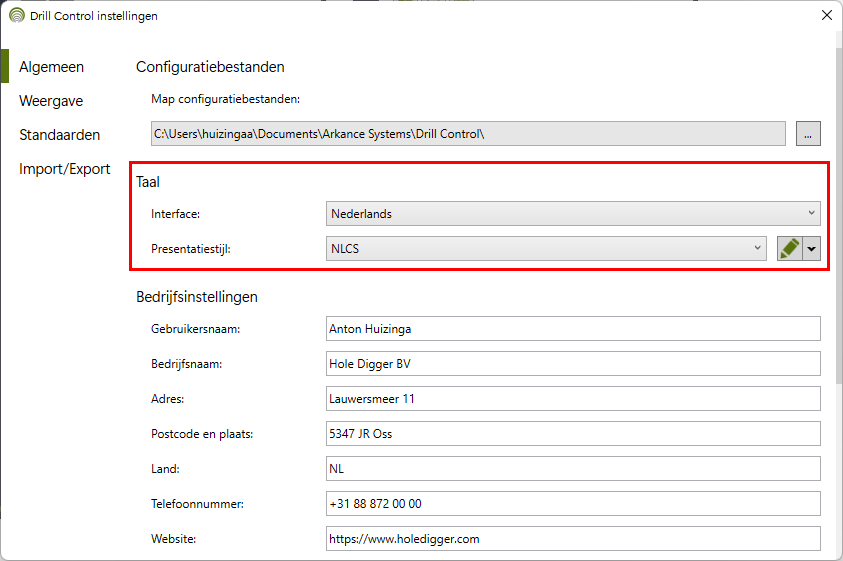Screen dimensions: 843x561
Task: Open the arrow menu beside the pencil button
Action: point(811,248)
